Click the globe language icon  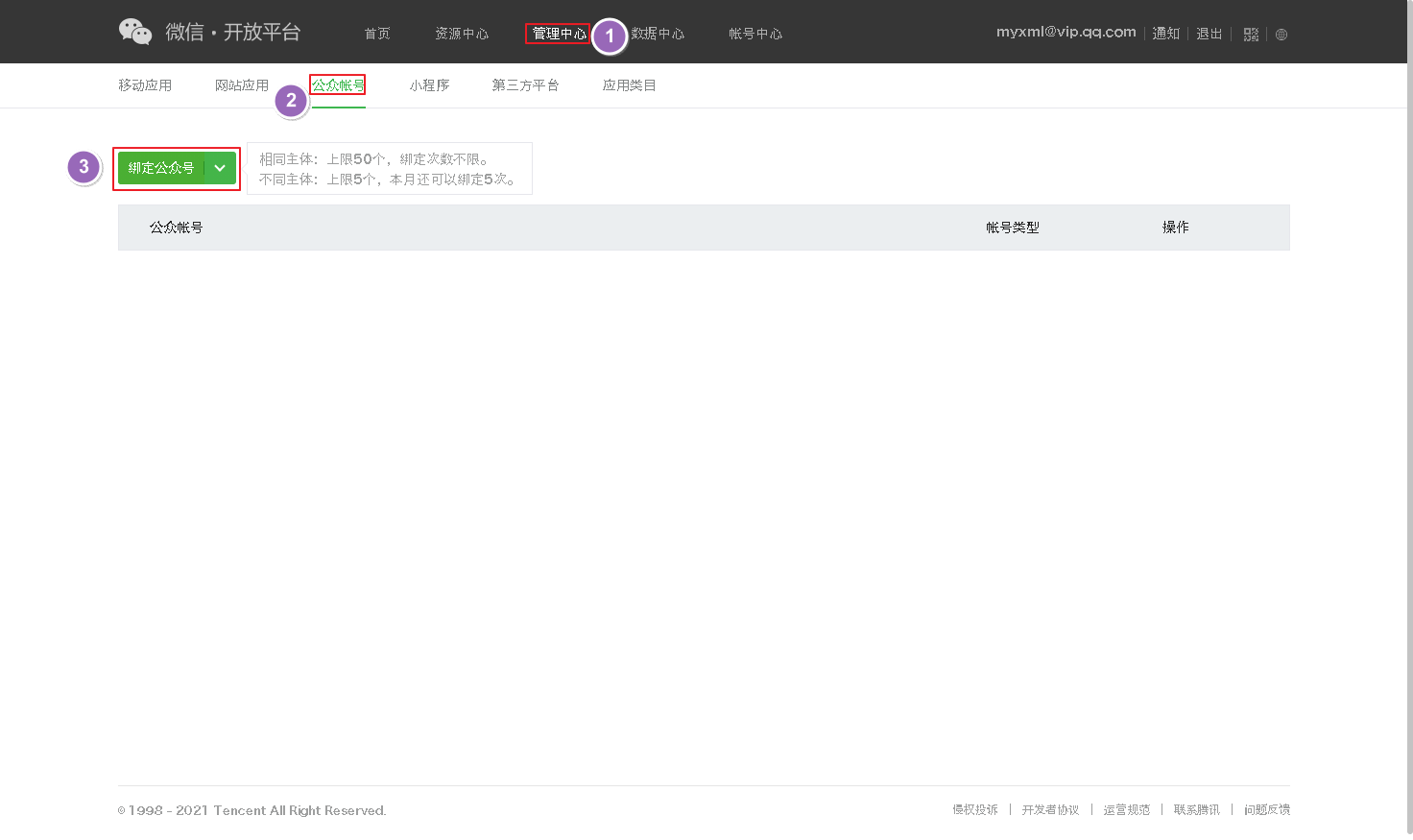[1281, 35]
